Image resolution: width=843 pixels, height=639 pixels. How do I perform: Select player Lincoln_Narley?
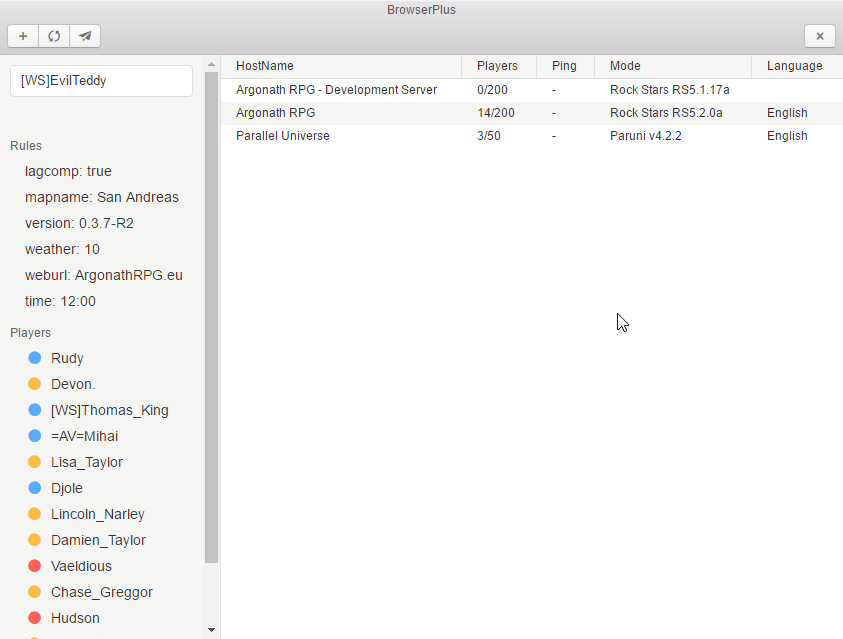(98, 514)
